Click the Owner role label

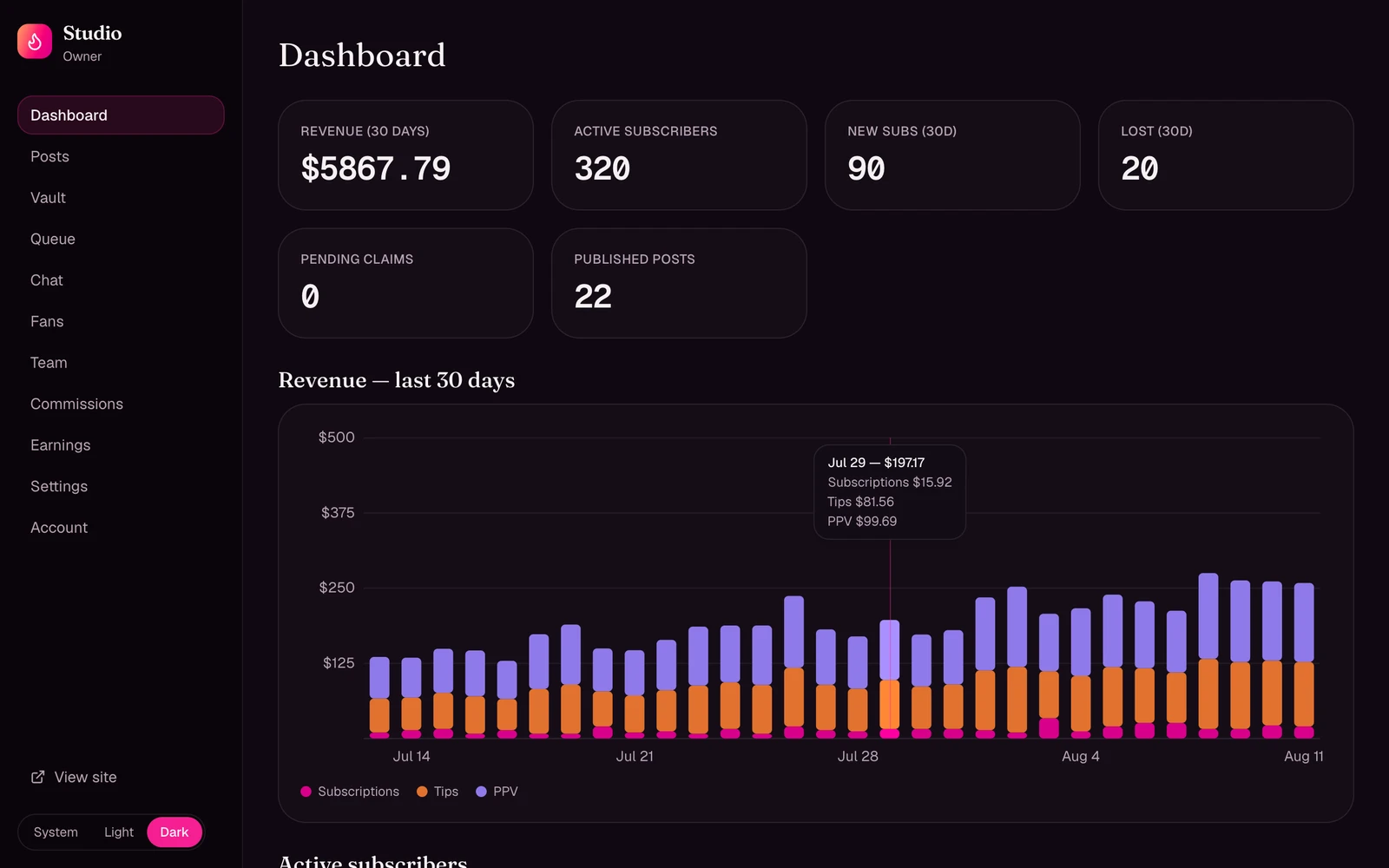tap(82, 56)
